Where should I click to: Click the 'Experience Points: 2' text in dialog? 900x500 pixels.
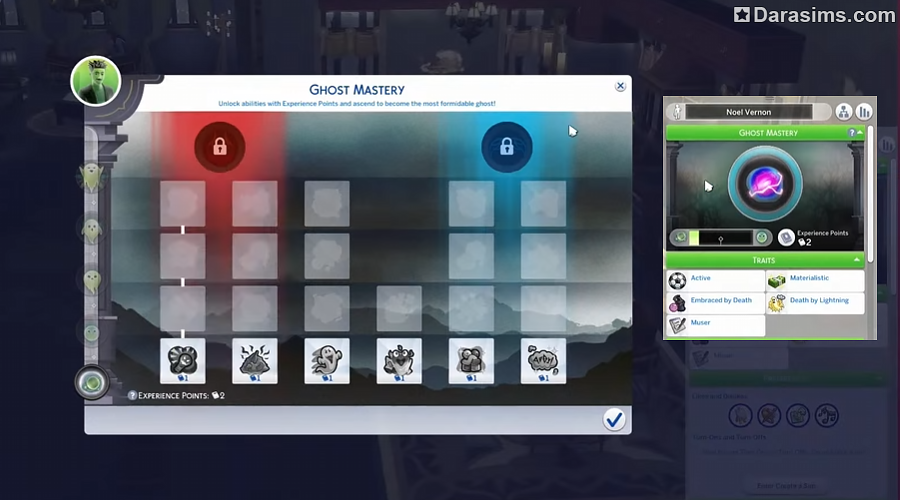coord(181,396)
